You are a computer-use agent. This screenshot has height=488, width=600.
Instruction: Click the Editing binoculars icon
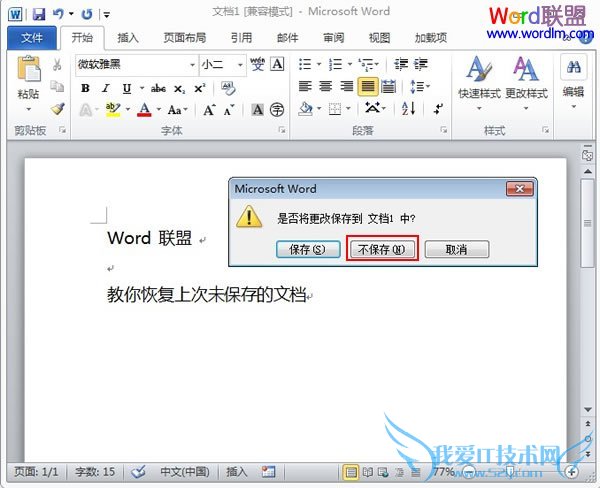click(x=573, y=68)
